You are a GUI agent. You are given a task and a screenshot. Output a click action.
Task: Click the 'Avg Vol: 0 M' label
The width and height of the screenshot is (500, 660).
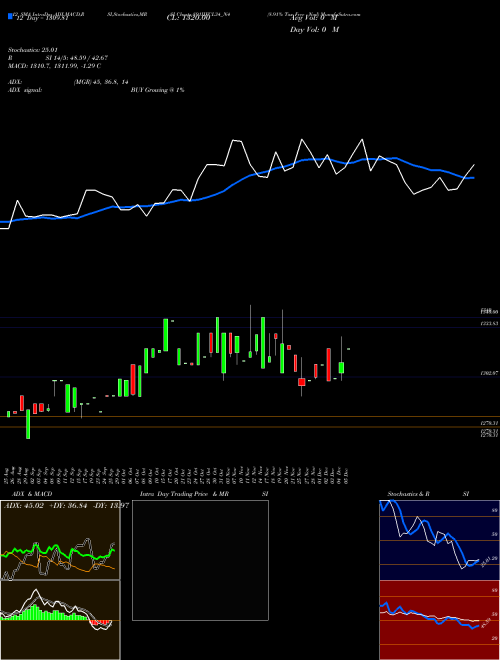click(x=313, y=18)
